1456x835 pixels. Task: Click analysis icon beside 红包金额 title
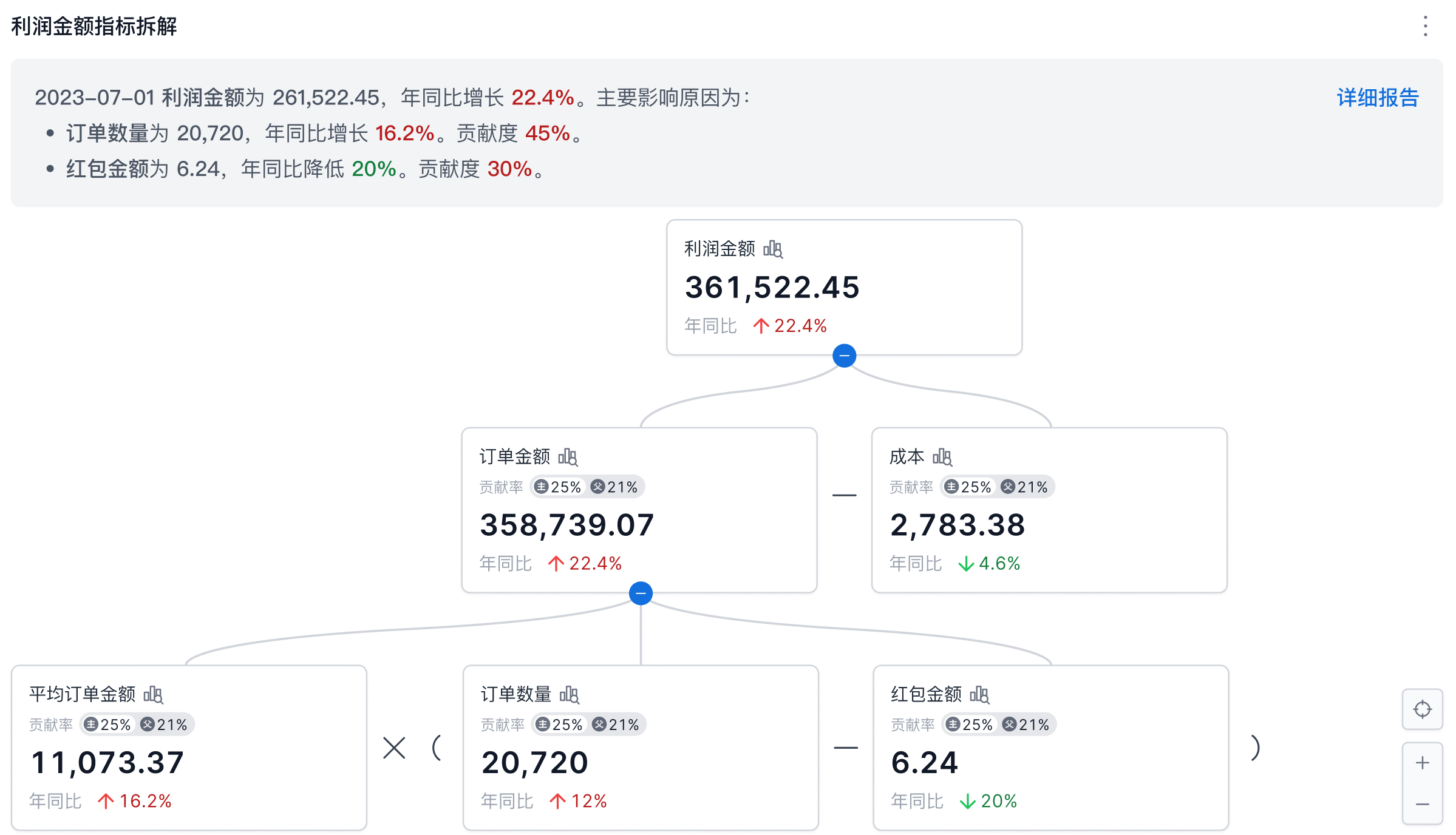click(979, 694)
